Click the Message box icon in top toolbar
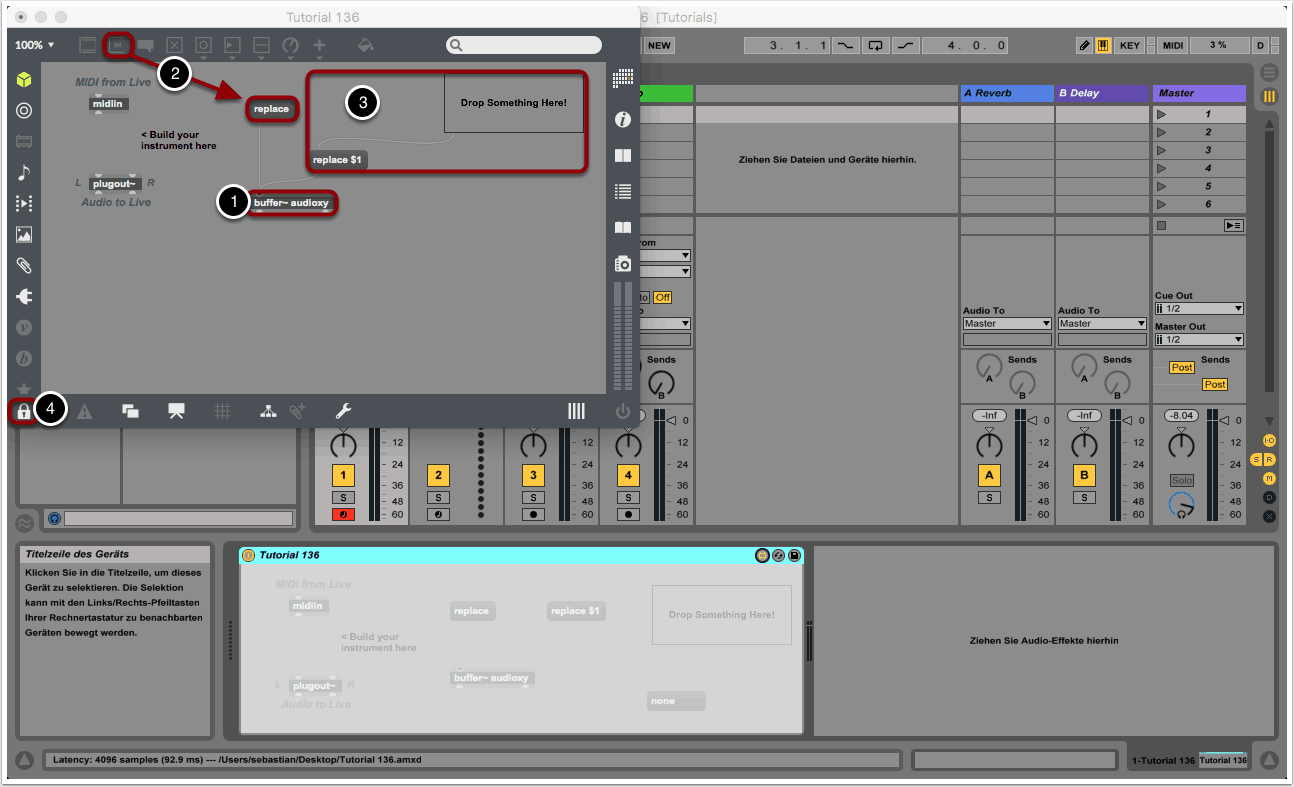The height and width of the screenshot is (787, 1294). pyautogui.click(x=120, y=45)
